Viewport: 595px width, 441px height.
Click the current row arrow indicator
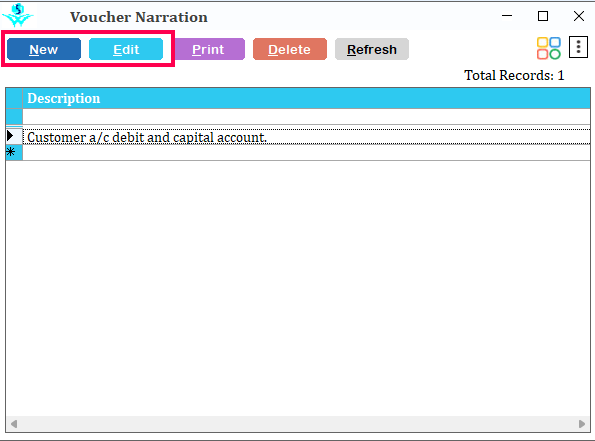11,135
